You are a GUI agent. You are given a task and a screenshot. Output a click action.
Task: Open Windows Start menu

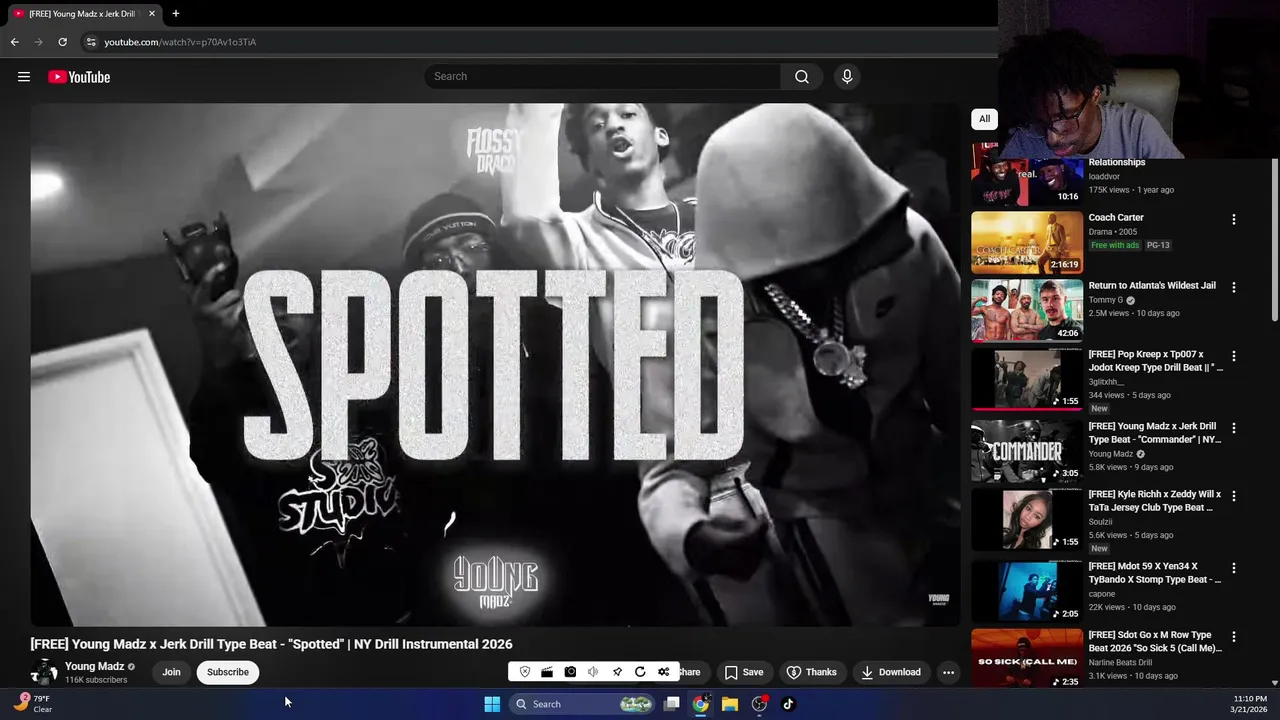coord(492,704)
